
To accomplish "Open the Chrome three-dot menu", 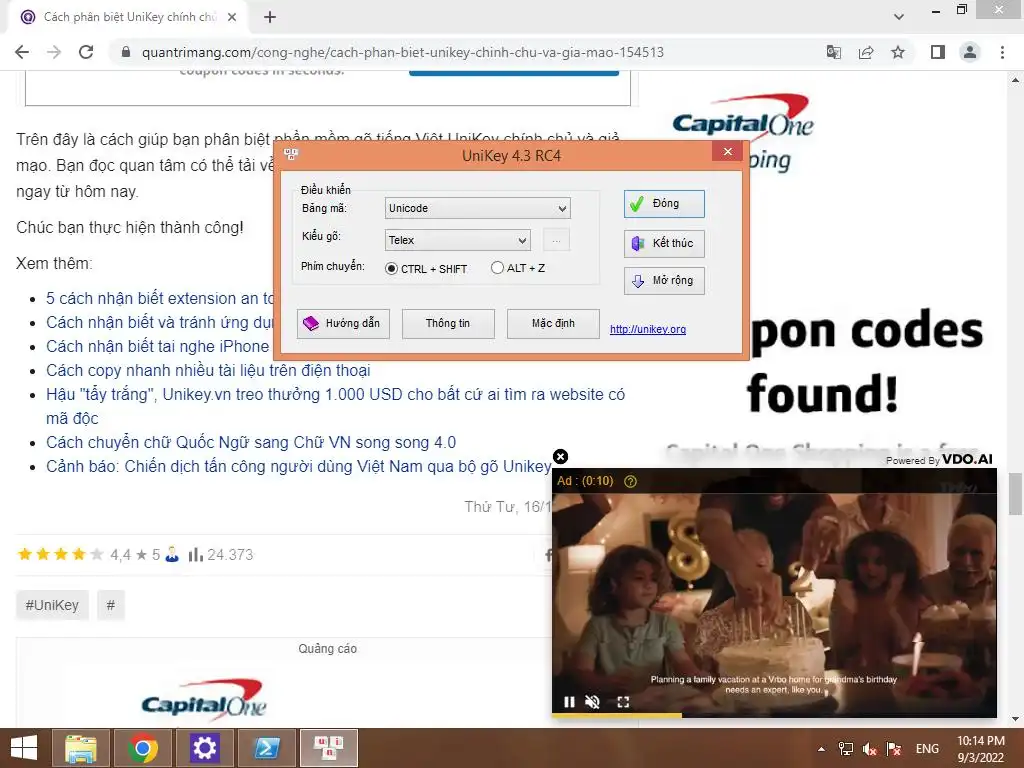I will [x=1002, y=52].
